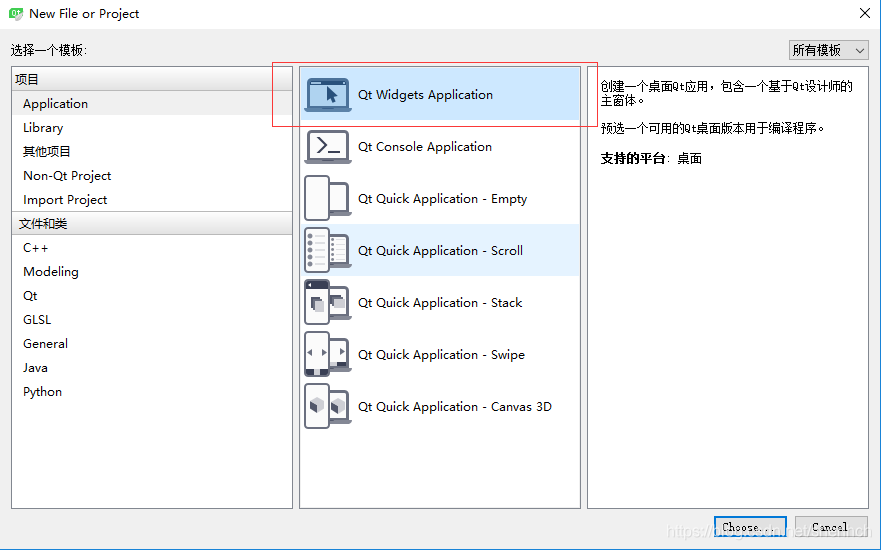The image size is (881, 550).
Task: Select Library project category
Action: 152,128
